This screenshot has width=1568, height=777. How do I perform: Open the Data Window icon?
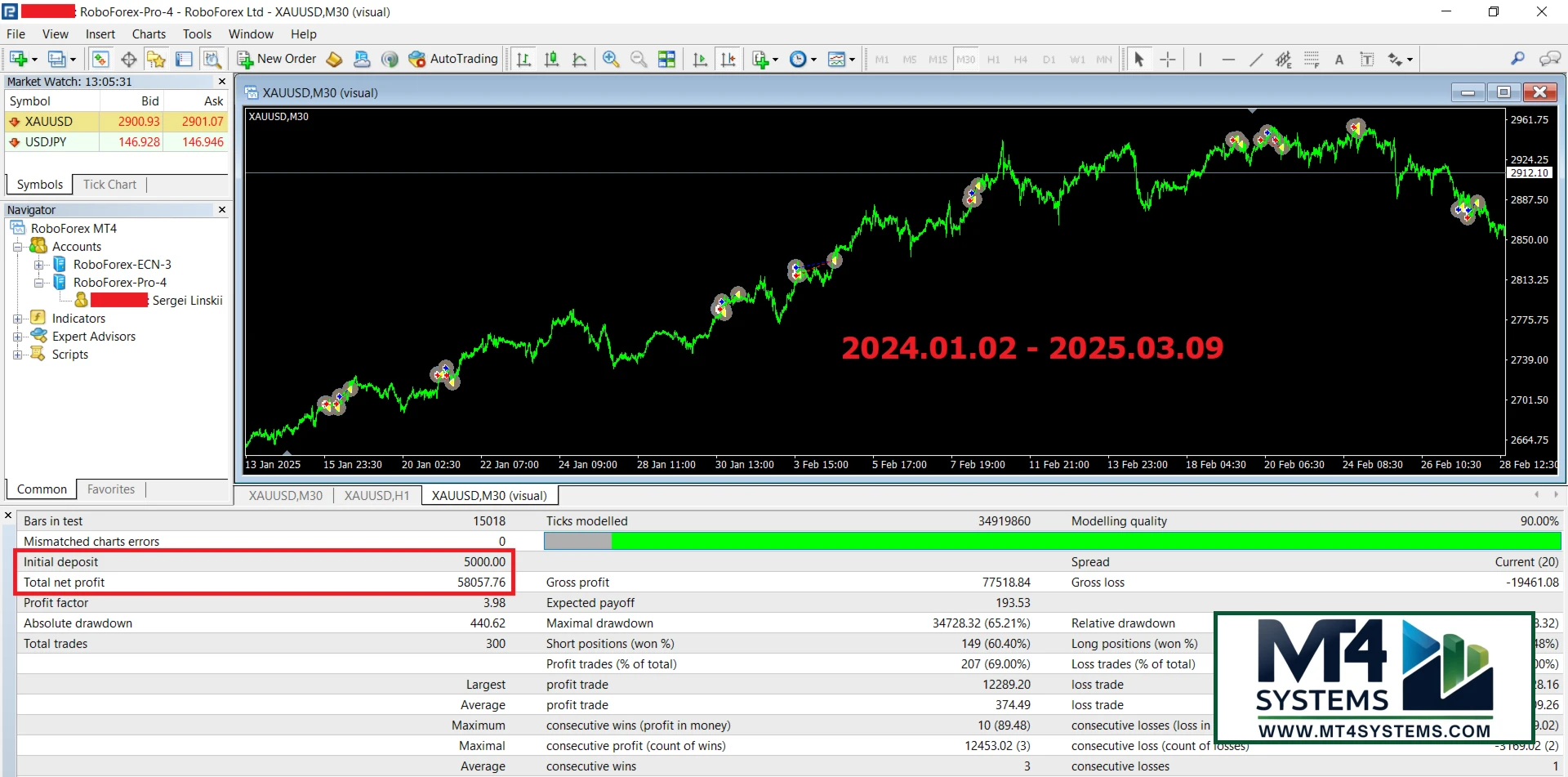tap(128, 59)
